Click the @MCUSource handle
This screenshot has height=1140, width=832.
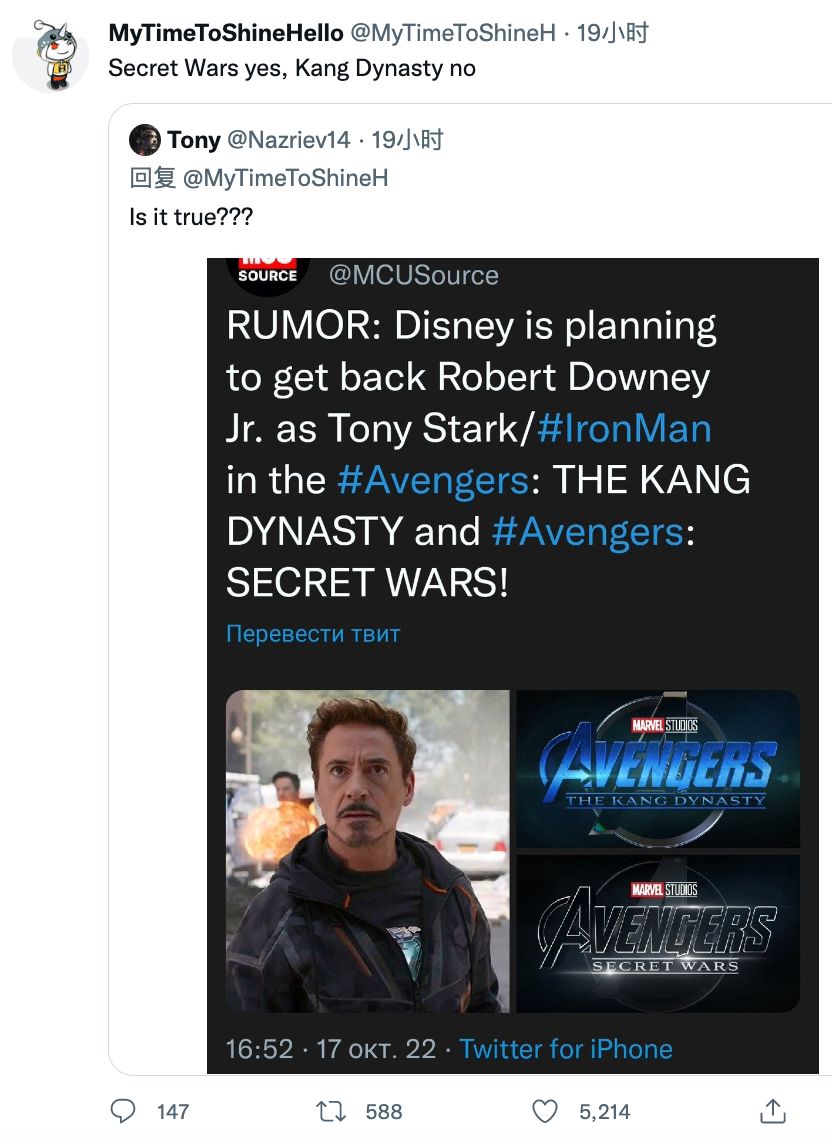pyautogui.click(x=413, y=275)
